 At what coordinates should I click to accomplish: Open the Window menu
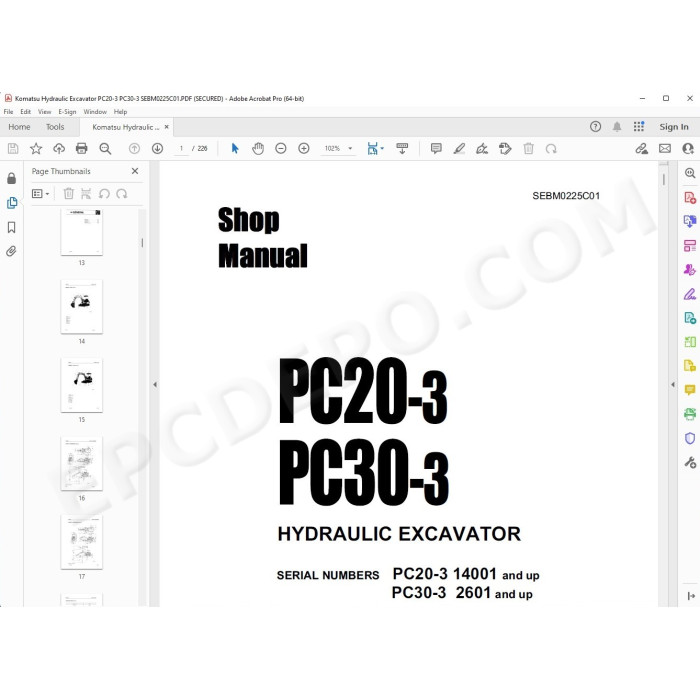click(95, 112)
